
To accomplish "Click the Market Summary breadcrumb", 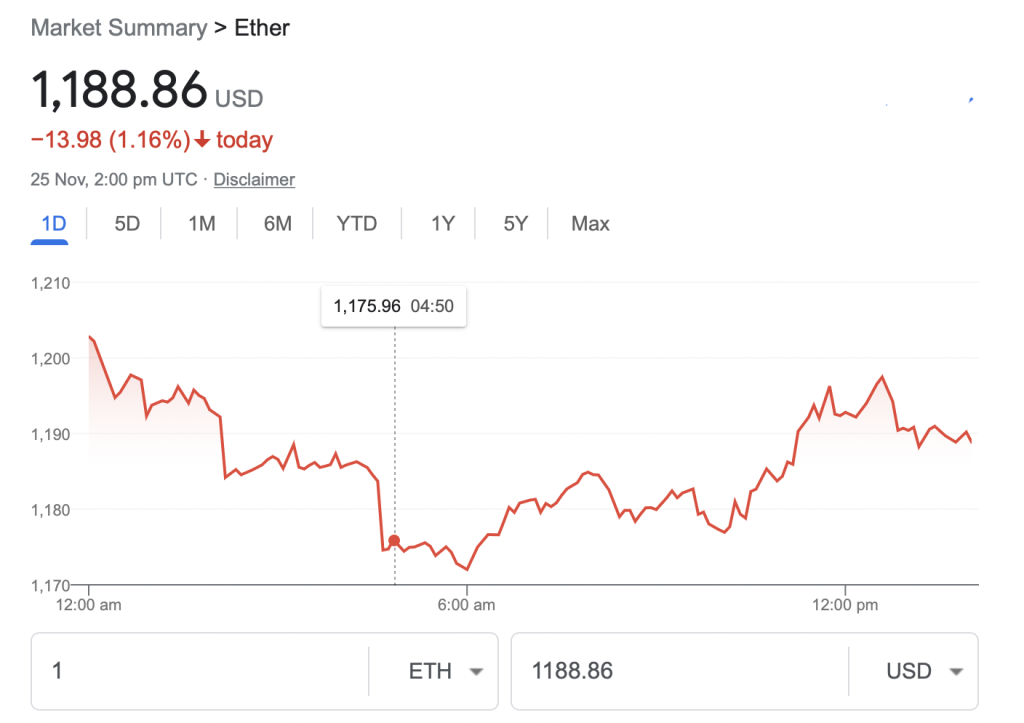I will (x=119, y=28).
